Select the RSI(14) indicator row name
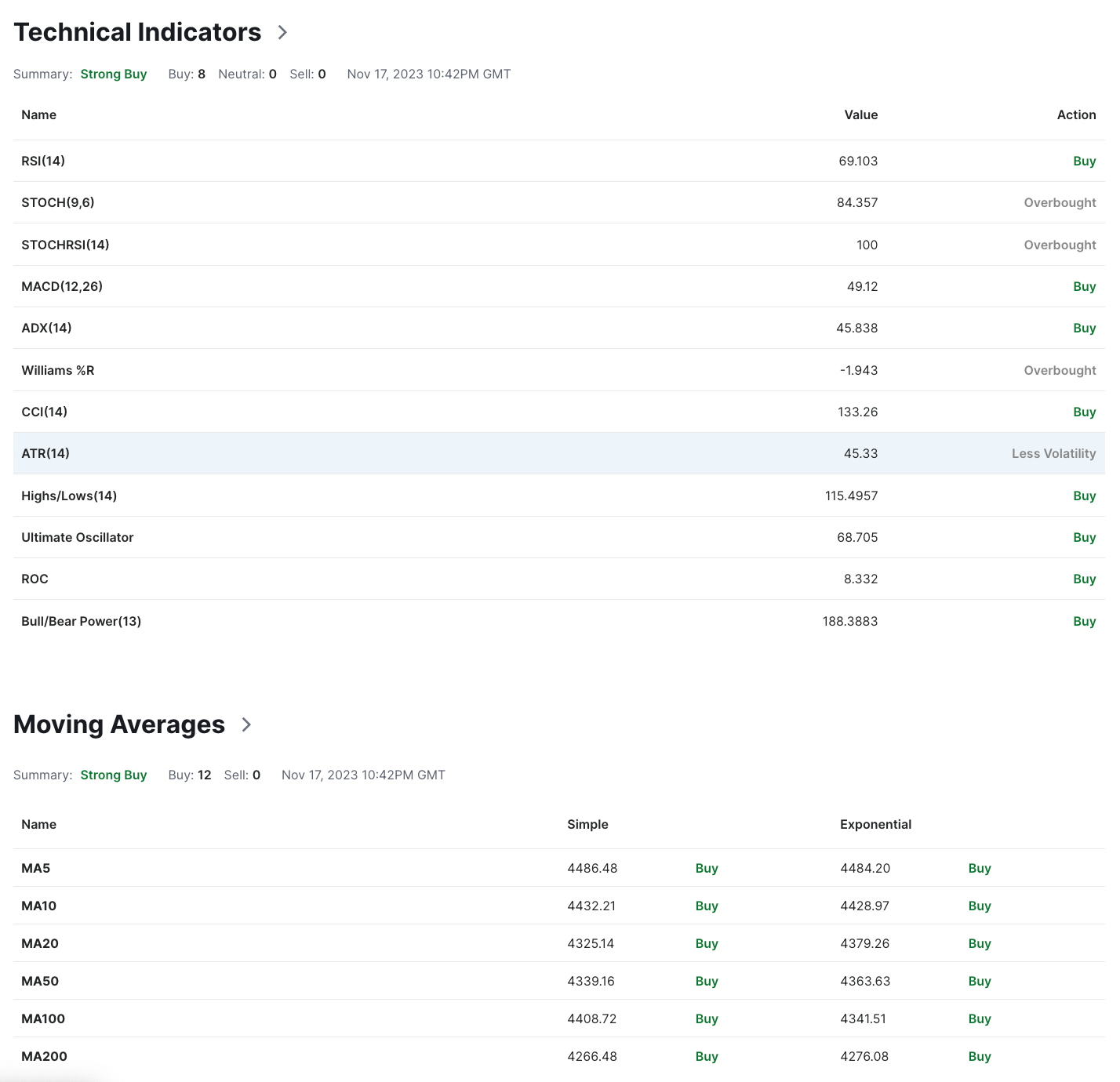This screenshot has height=1082, width=1120. tap(43, 161)
